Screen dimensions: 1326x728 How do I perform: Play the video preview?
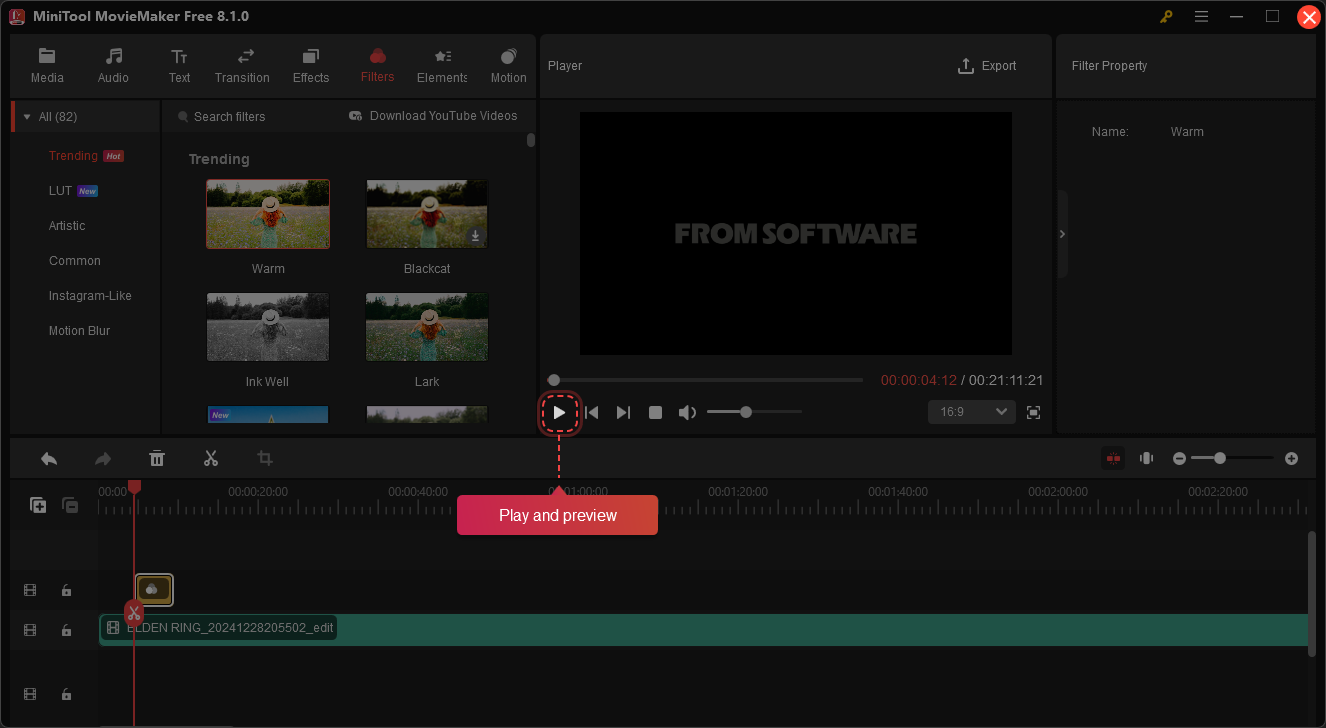tap(560, 412)
